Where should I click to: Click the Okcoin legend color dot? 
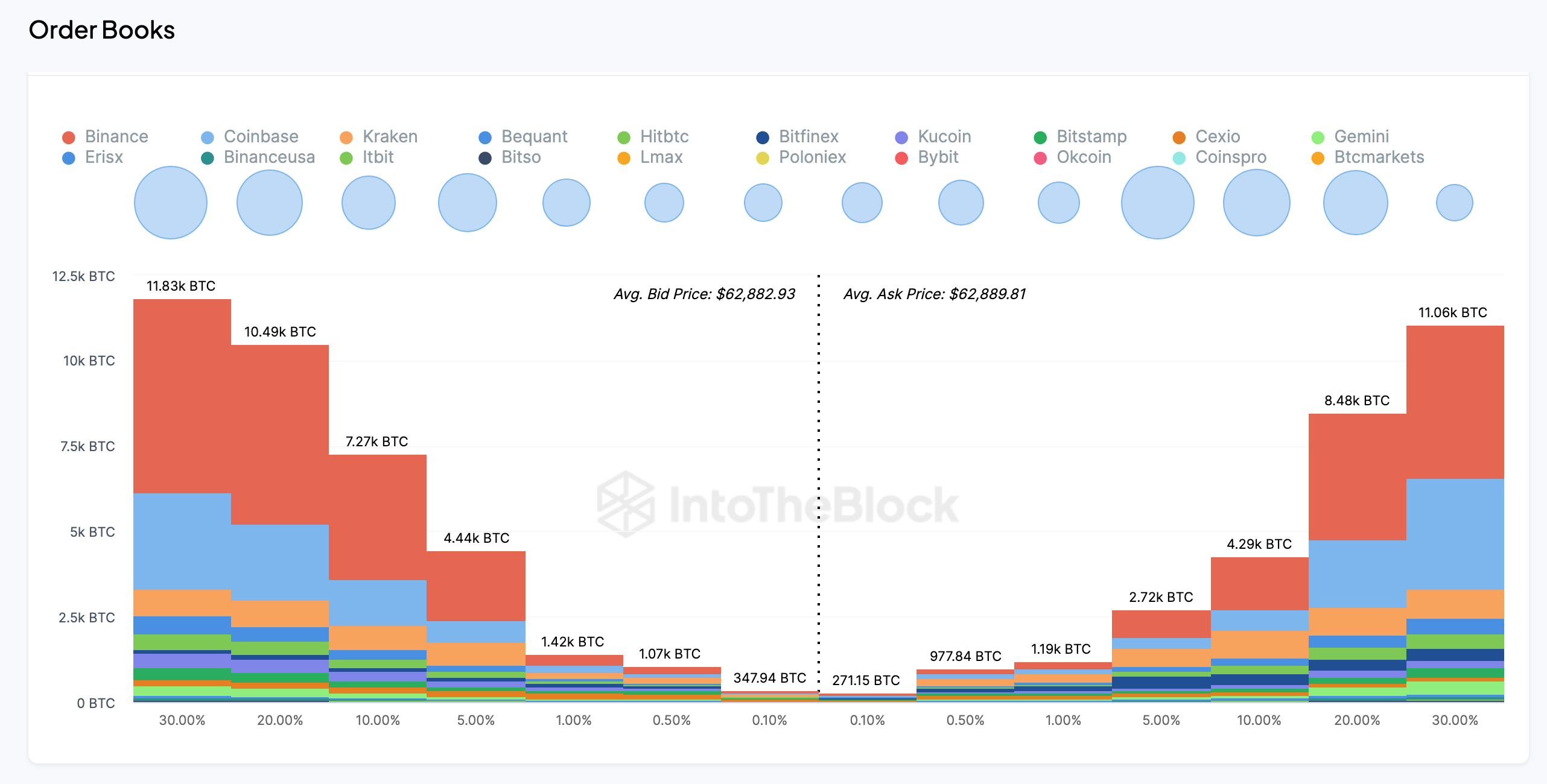[x=1041, y=157]
